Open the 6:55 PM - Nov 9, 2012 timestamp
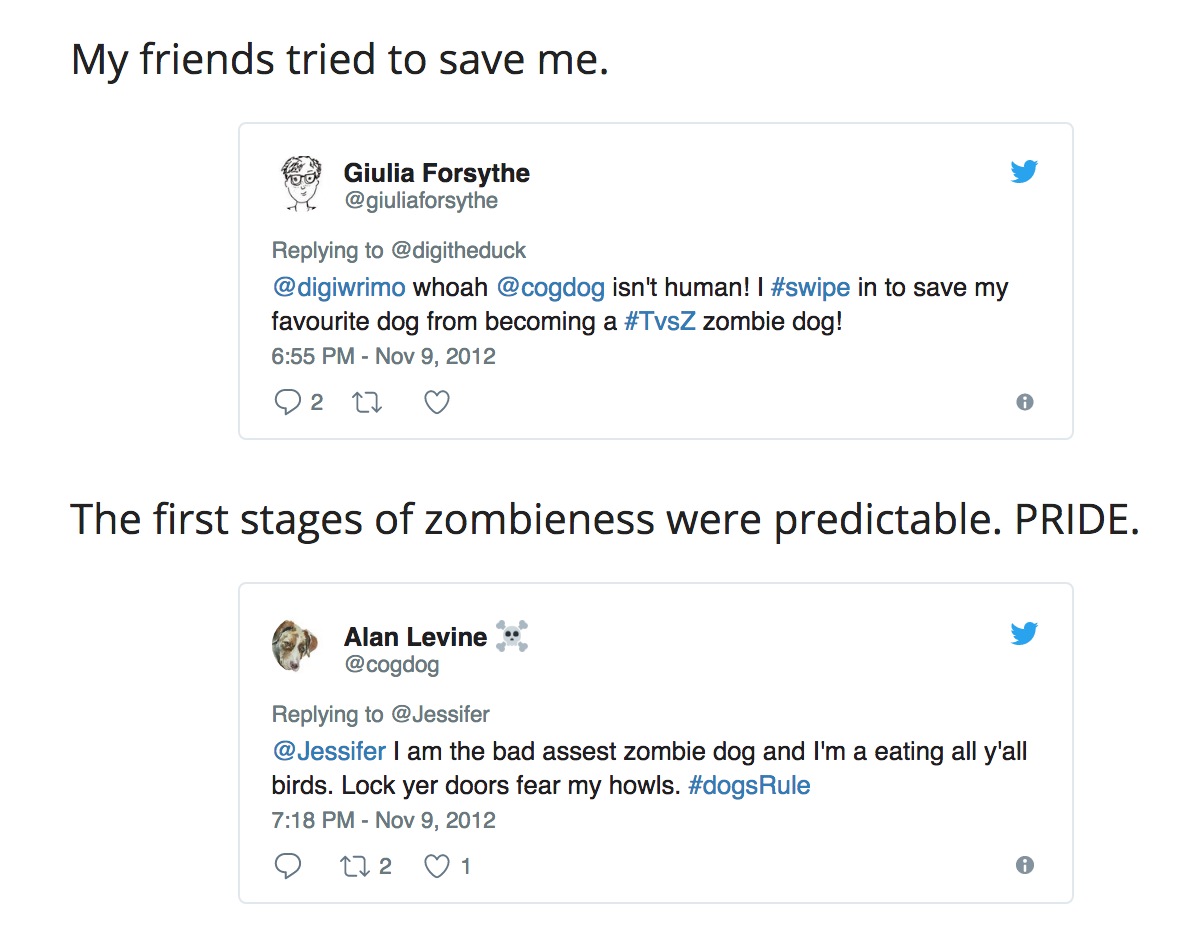 (x=384, y=356)
